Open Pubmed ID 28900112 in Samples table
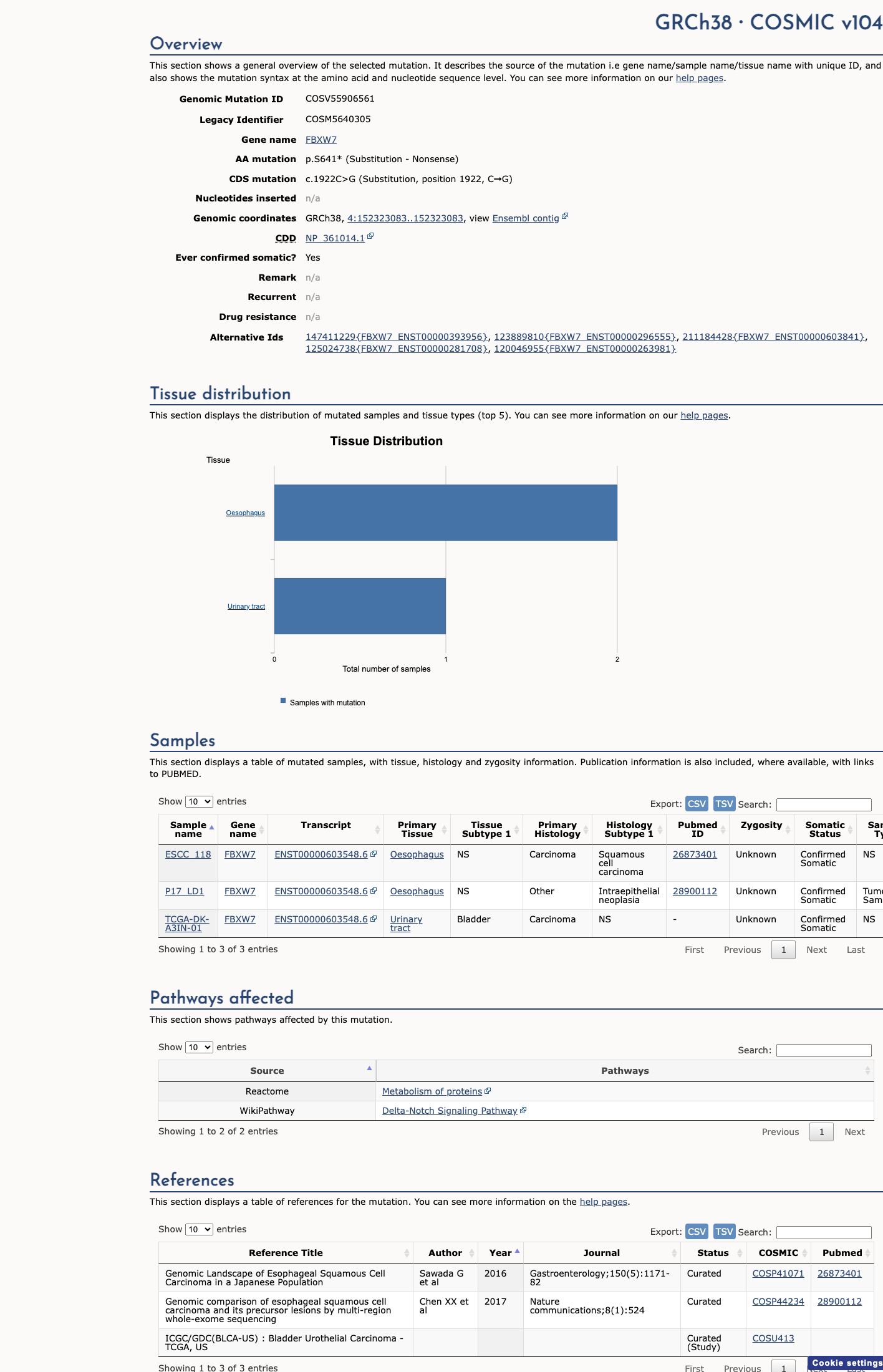Screen dimensions: 883x1372 695,891
